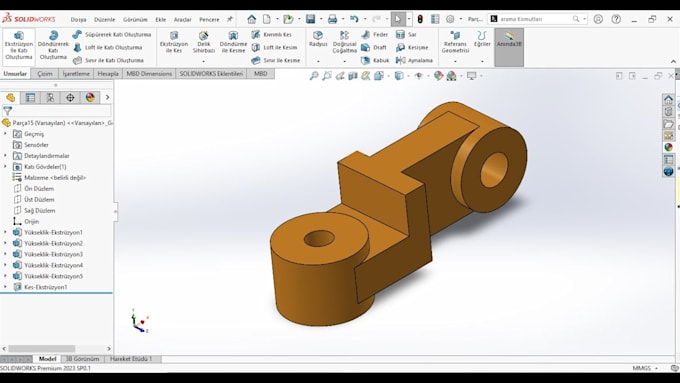This screenshot has width=680, height=383.
Task: Switch to Hesapla ribbon tab
Action: tap(108, 74)
